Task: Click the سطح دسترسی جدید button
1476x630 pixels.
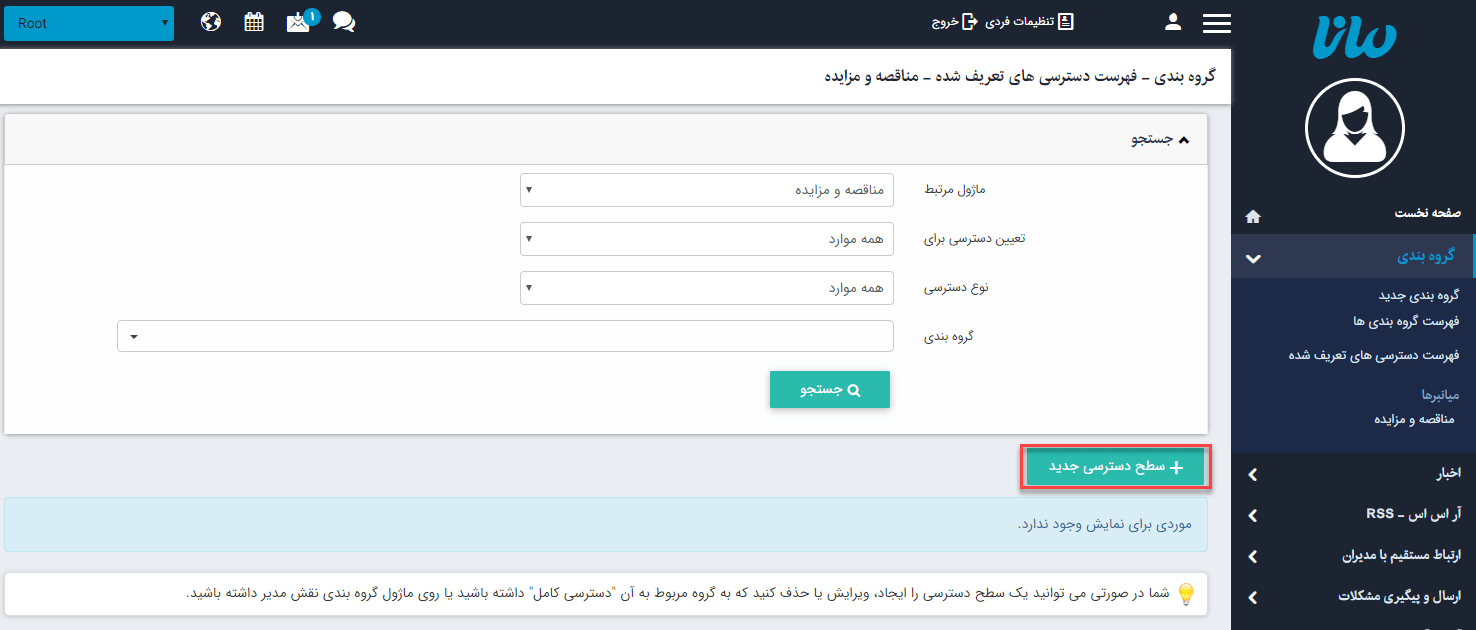Action: [x=1114, y=466]
